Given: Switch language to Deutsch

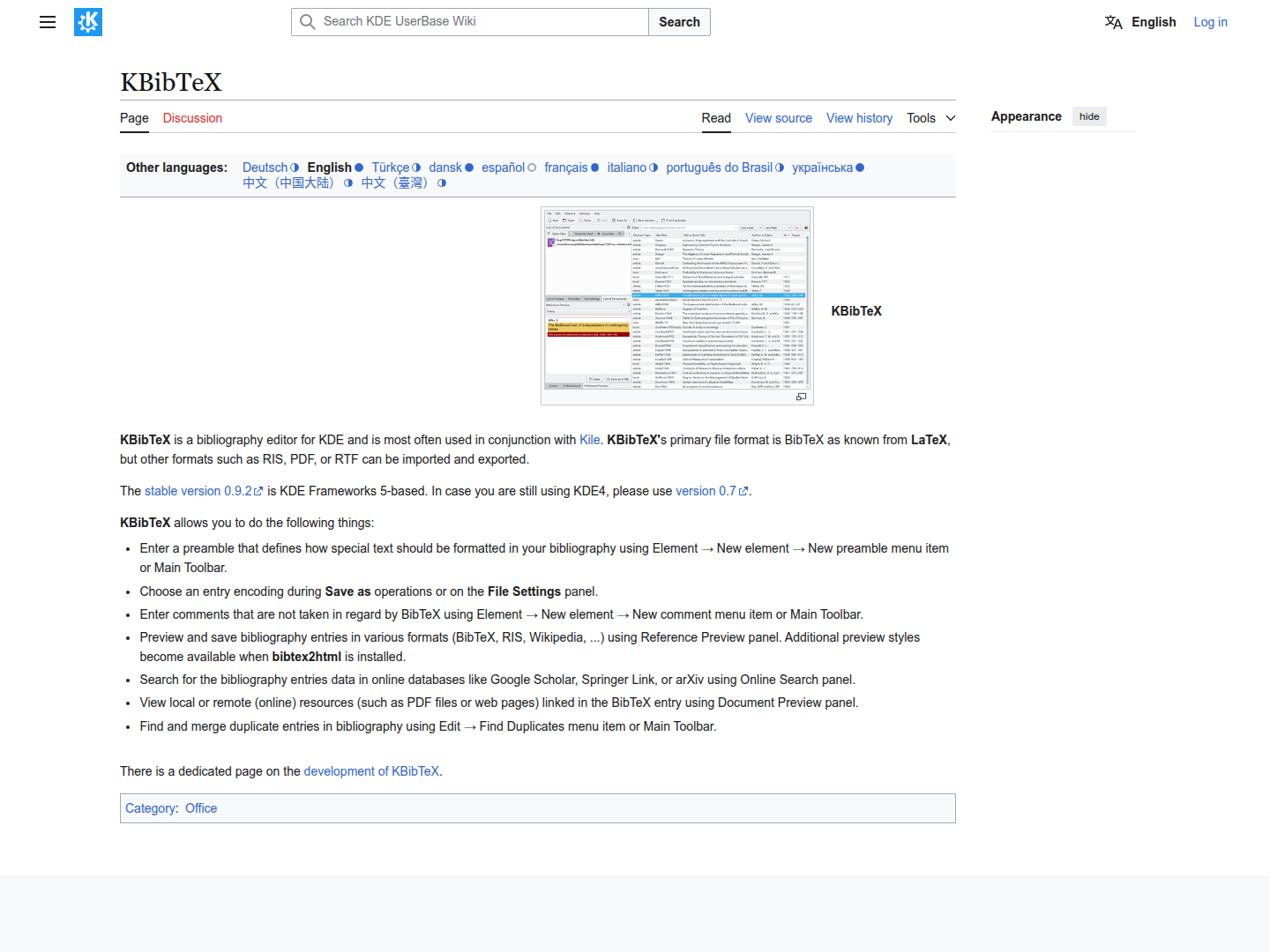Looking at the screenshot, I should [265, 167].
